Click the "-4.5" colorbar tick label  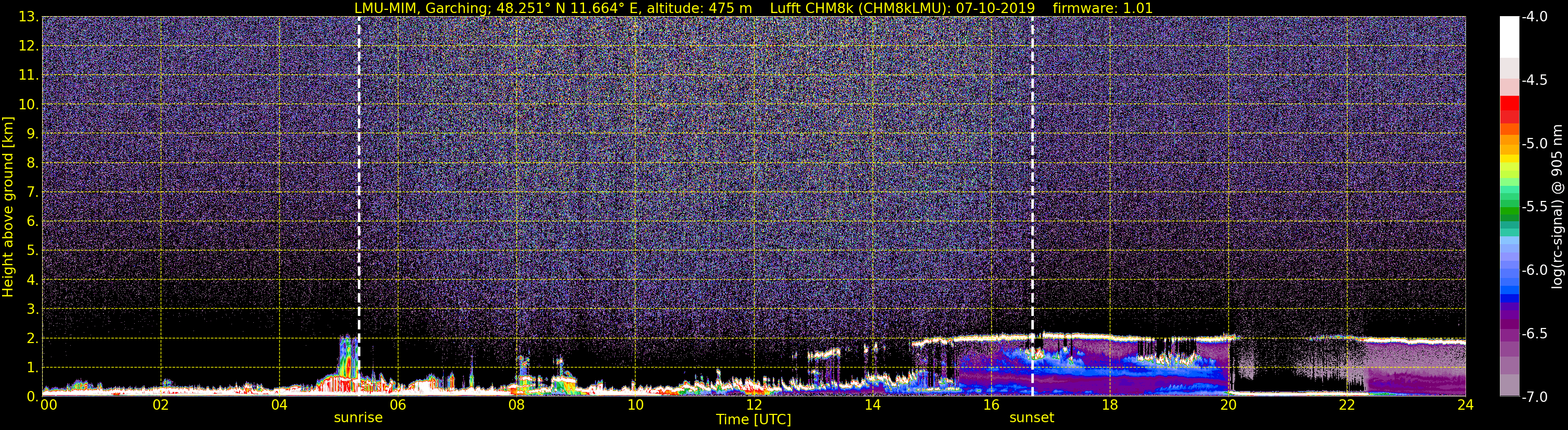coord(1534,80)
